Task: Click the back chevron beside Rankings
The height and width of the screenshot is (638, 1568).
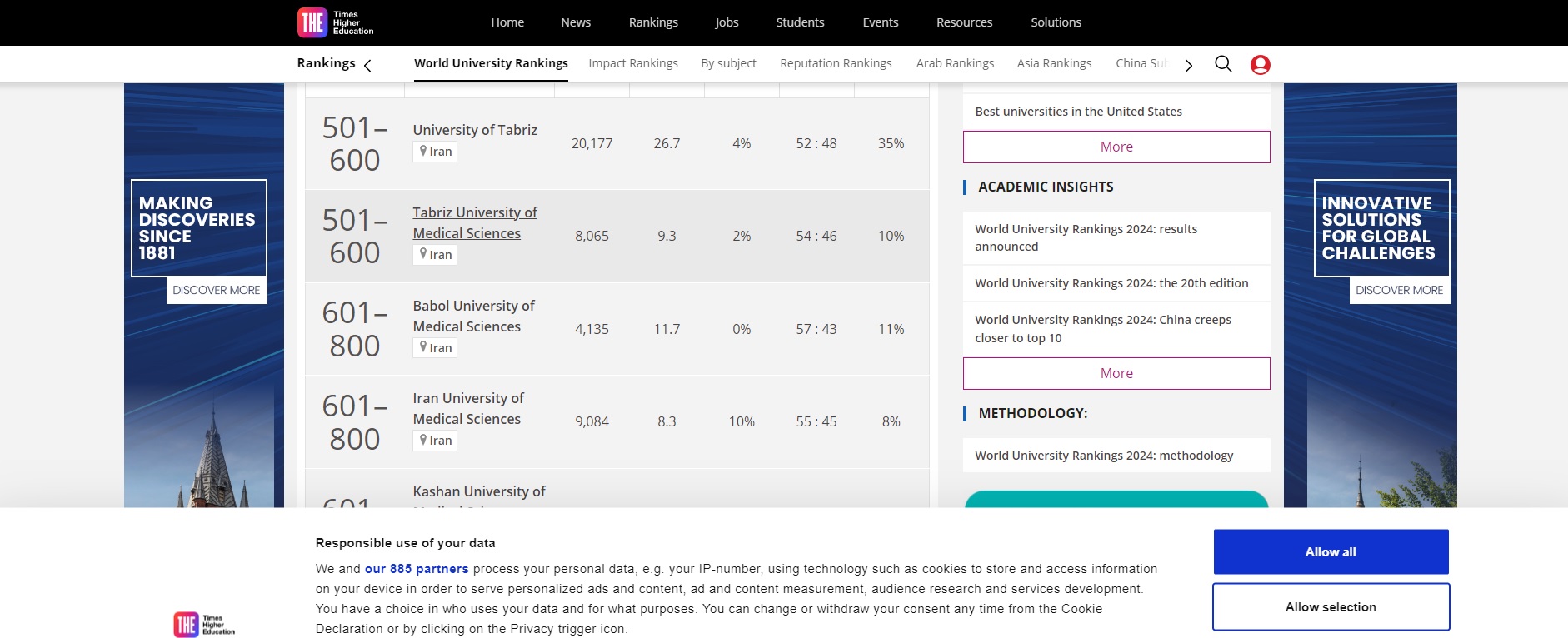Action: tap(367, 65)
